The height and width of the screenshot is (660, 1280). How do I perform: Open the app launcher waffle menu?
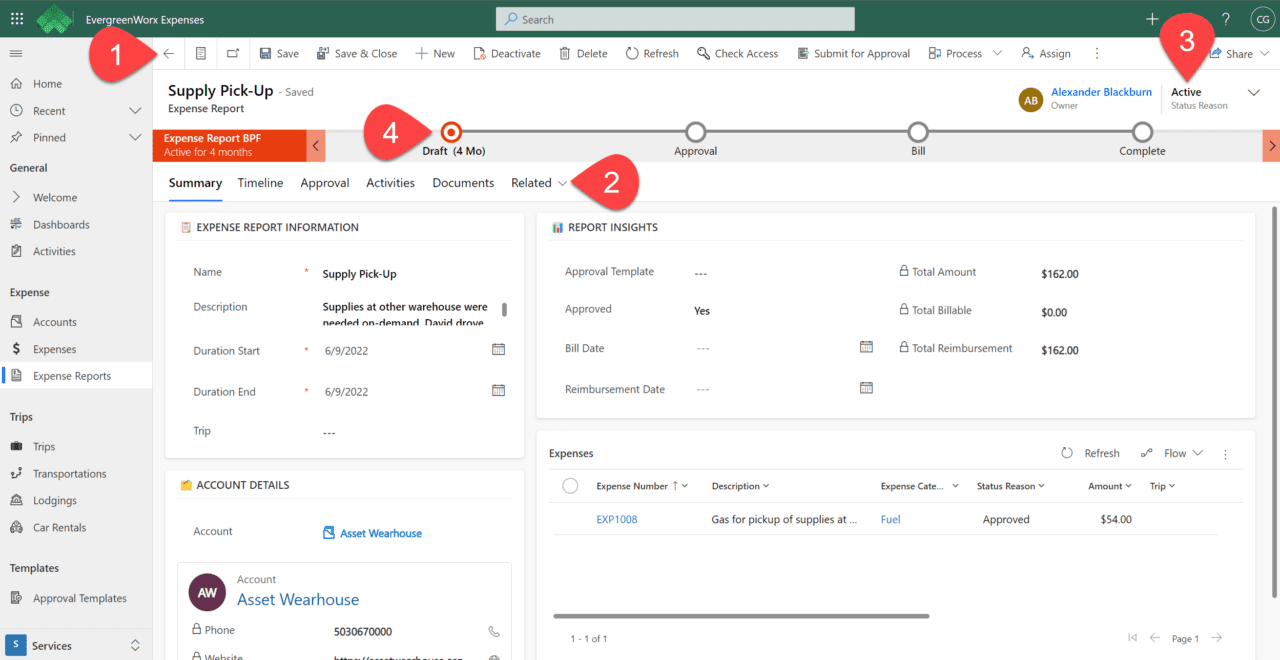[x=15, y=17]
